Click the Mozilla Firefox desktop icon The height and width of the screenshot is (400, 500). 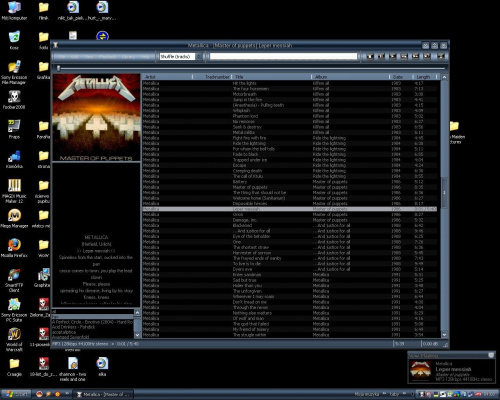14,248
